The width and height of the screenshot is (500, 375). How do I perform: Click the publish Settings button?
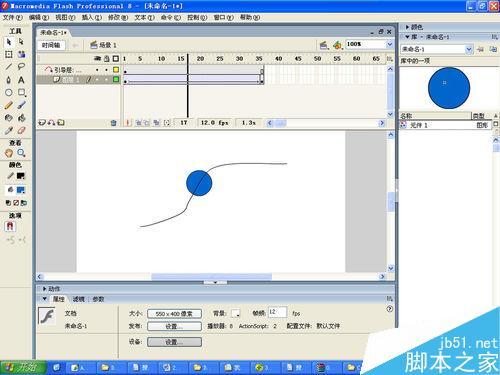coord(174,326)
